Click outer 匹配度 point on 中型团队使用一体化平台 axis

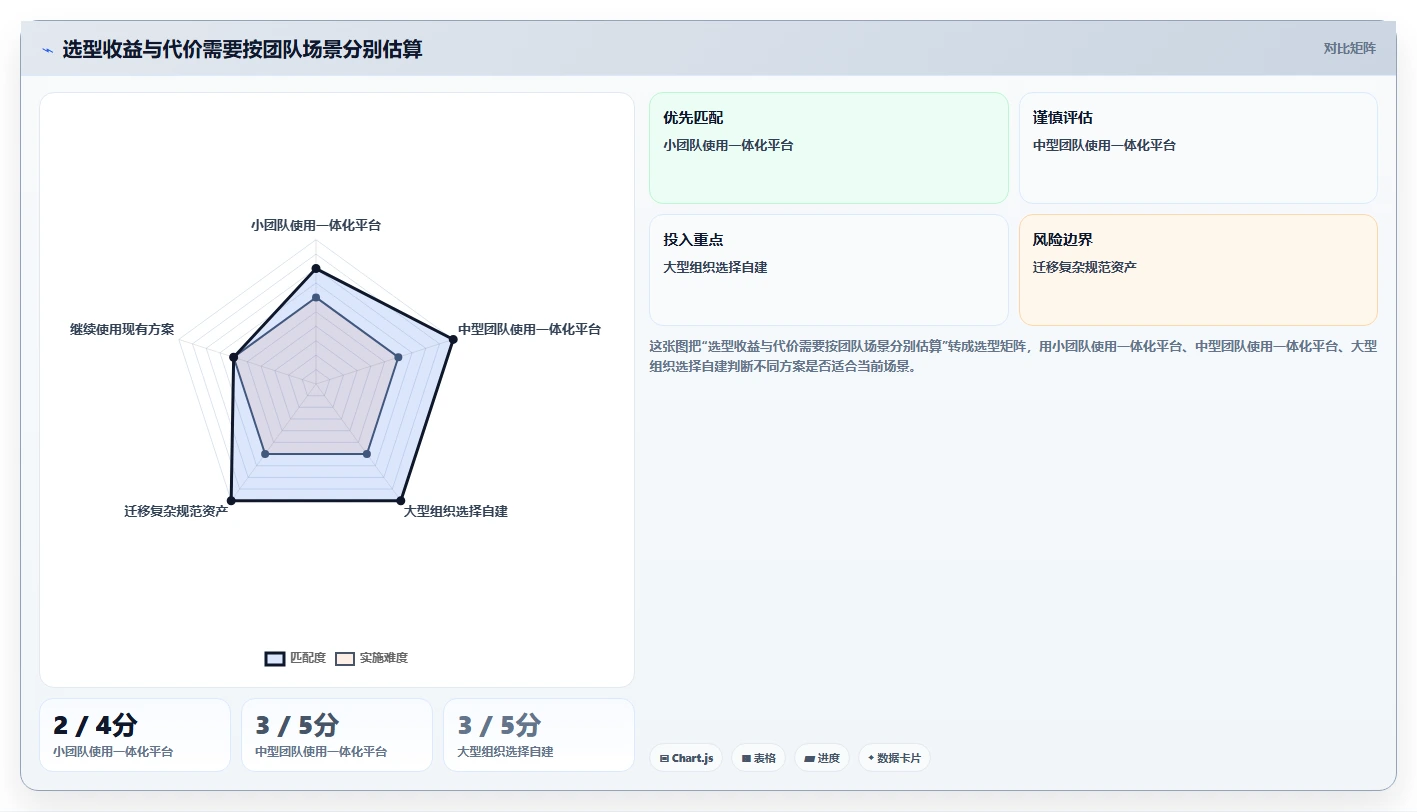click(x=452, y=340)
